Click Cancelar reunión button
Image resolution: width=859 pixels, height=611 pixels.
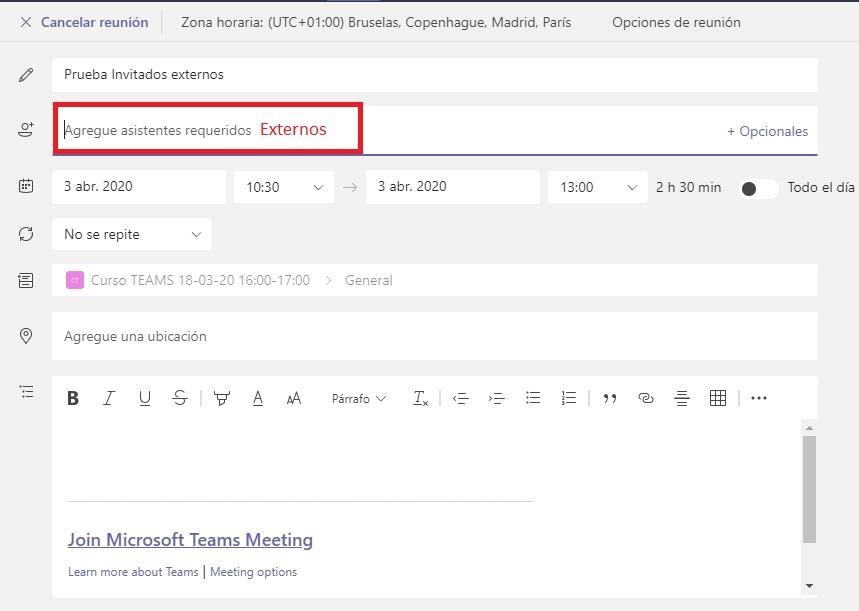84,22
